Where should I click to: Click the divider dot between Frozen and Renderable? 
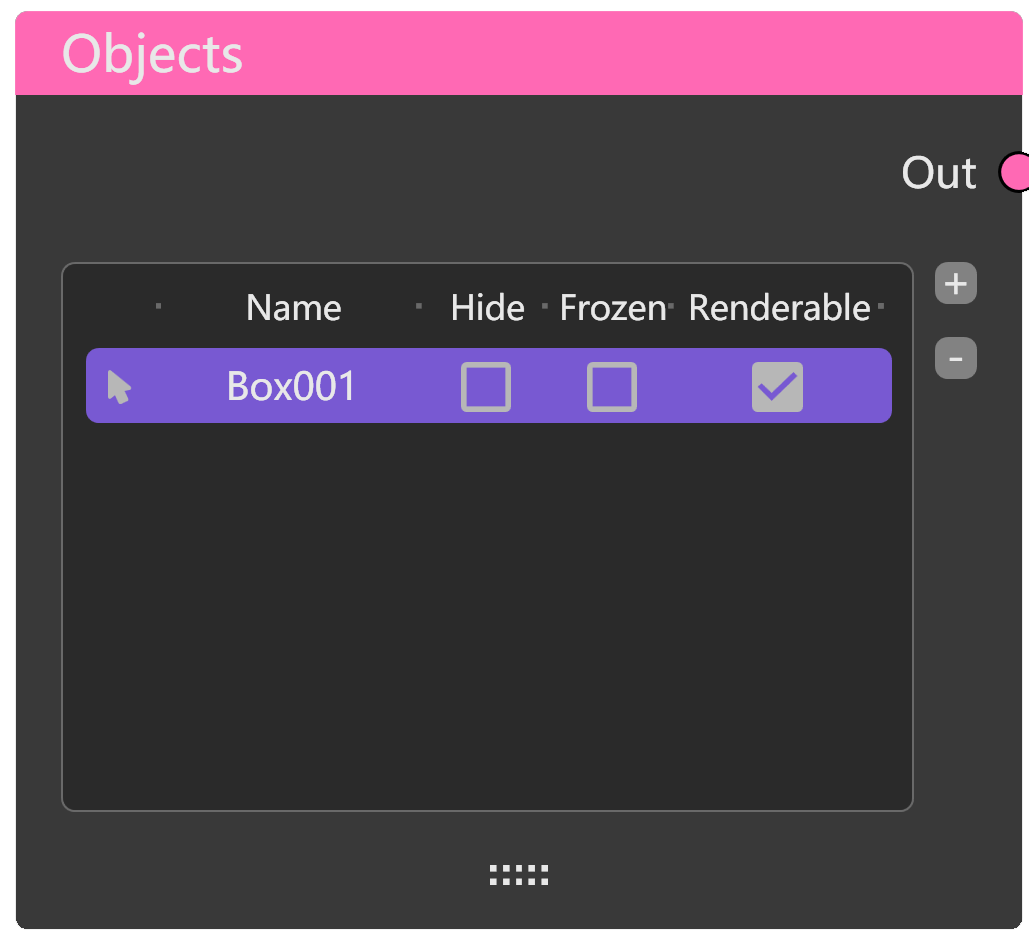pos(671,305)
